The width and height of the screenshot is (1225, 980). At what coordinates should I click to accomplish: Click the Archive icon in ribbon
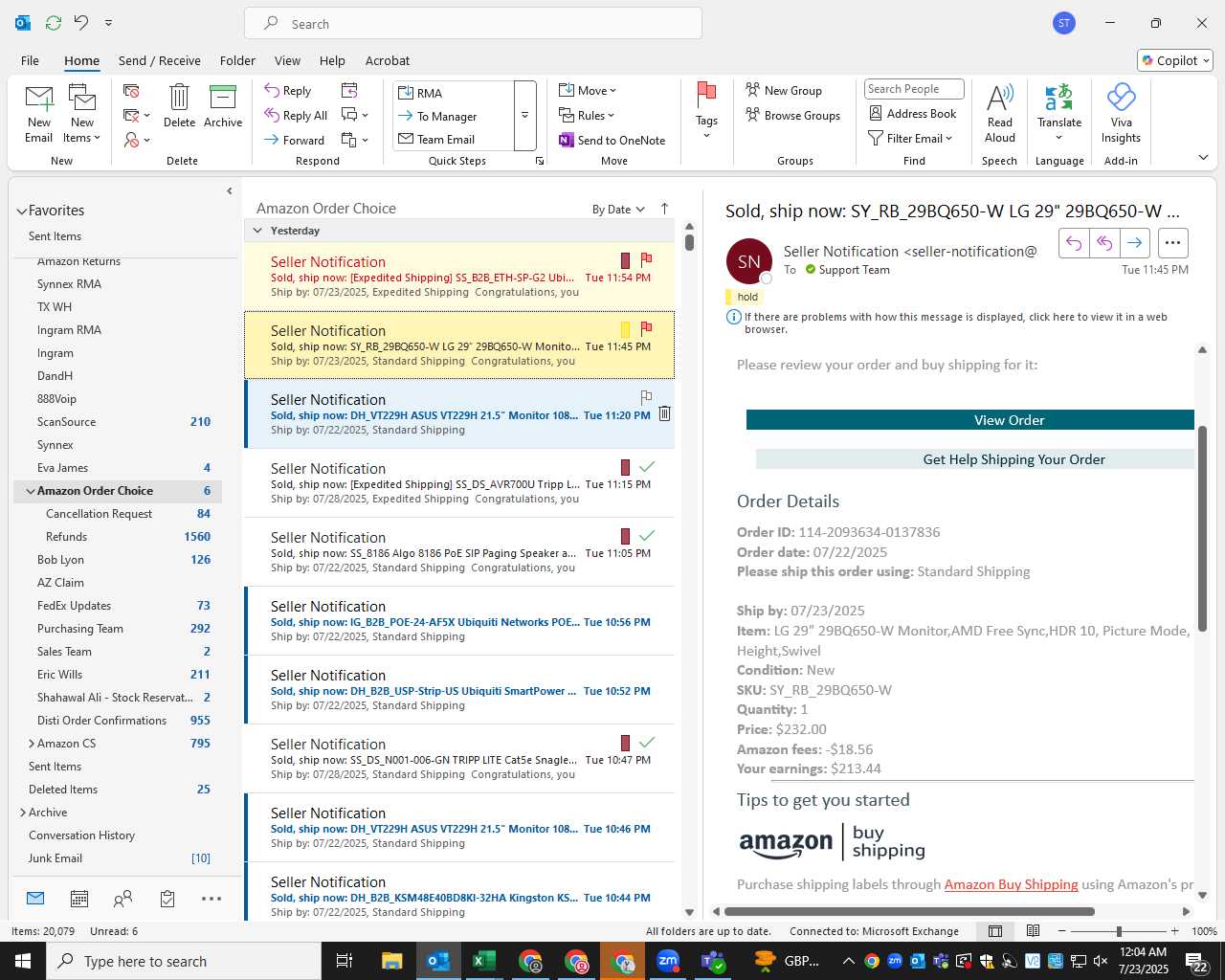pyautogui.click(x=223, y=98)
